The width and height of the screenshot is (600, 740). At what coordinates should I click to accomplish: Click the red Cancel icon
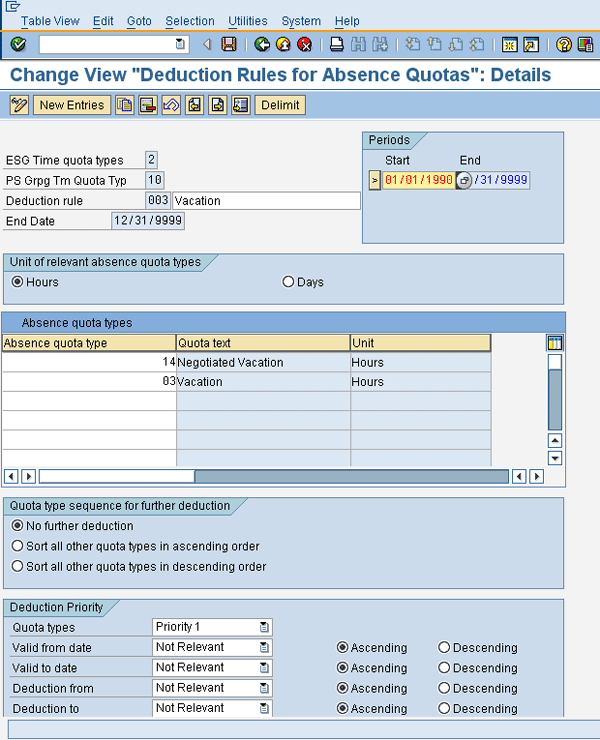click(305, 44)
